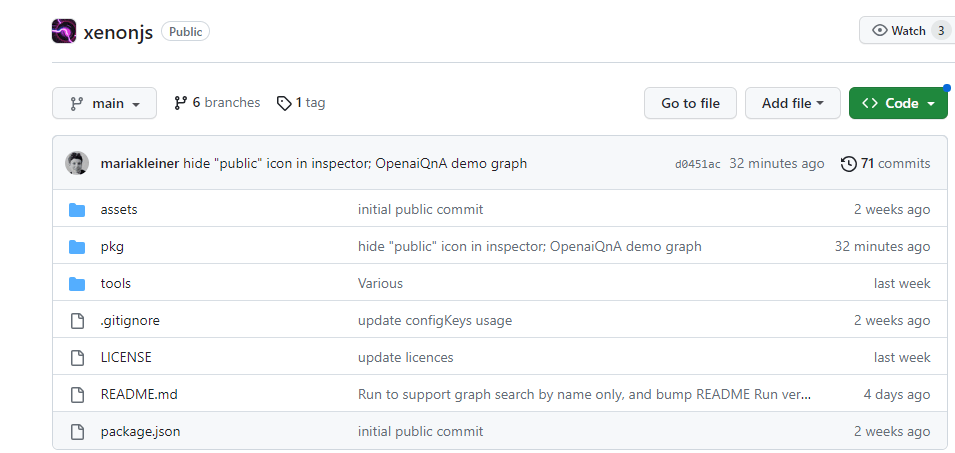The width and height of the screenshot is (955, 453).
Task: Click the git branch icon beside 6 branches
Action: (x=180, y=103)
